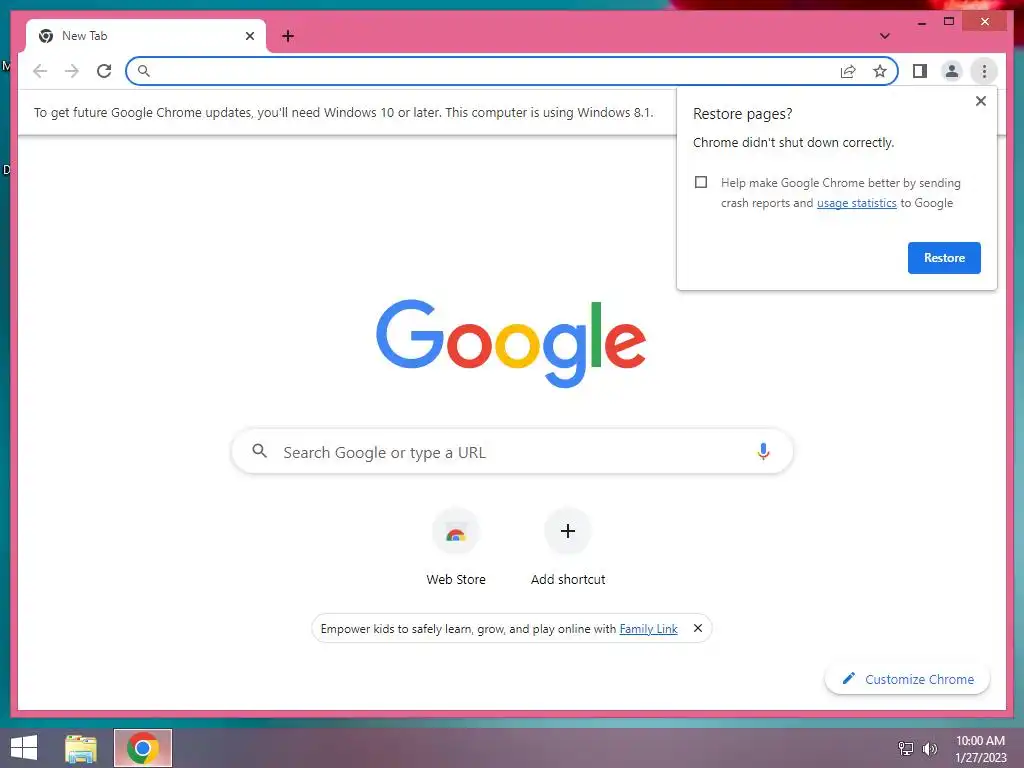Screen dimensions: 1024x768
Task: Dismiss the Family Link promo
Action: click(697, 628)
